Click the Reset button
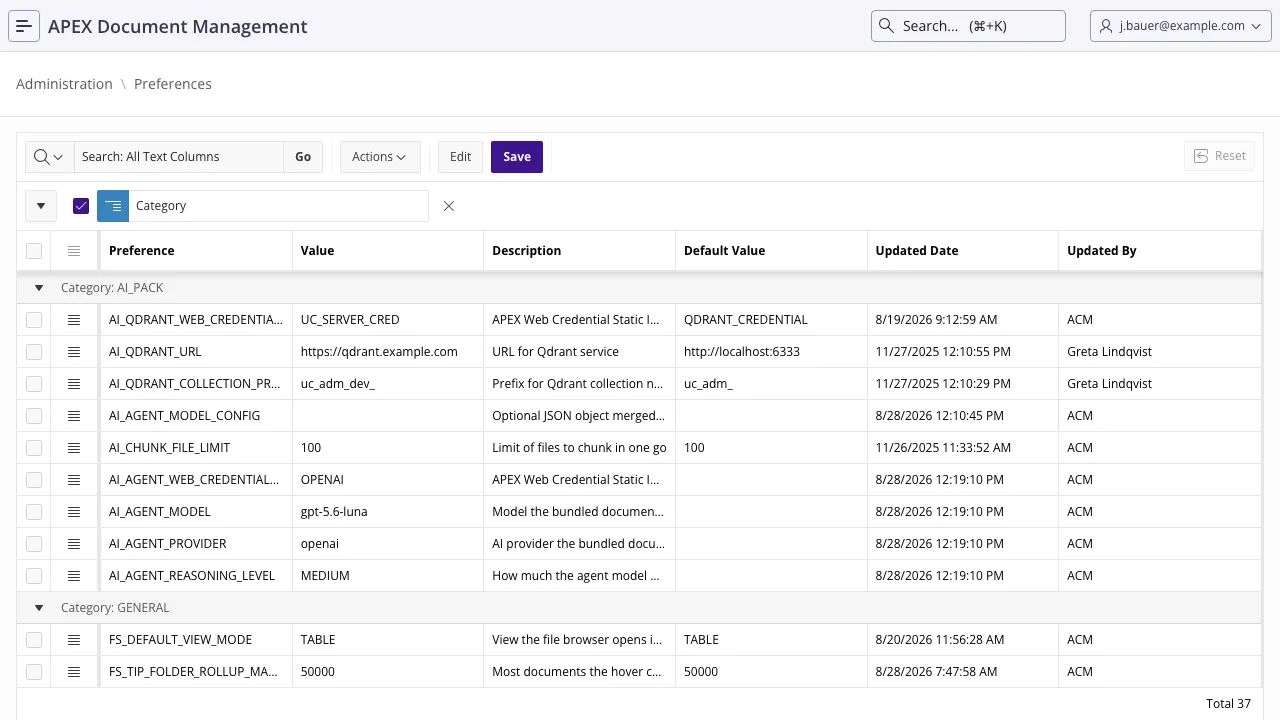 [x=1219, y=156]
